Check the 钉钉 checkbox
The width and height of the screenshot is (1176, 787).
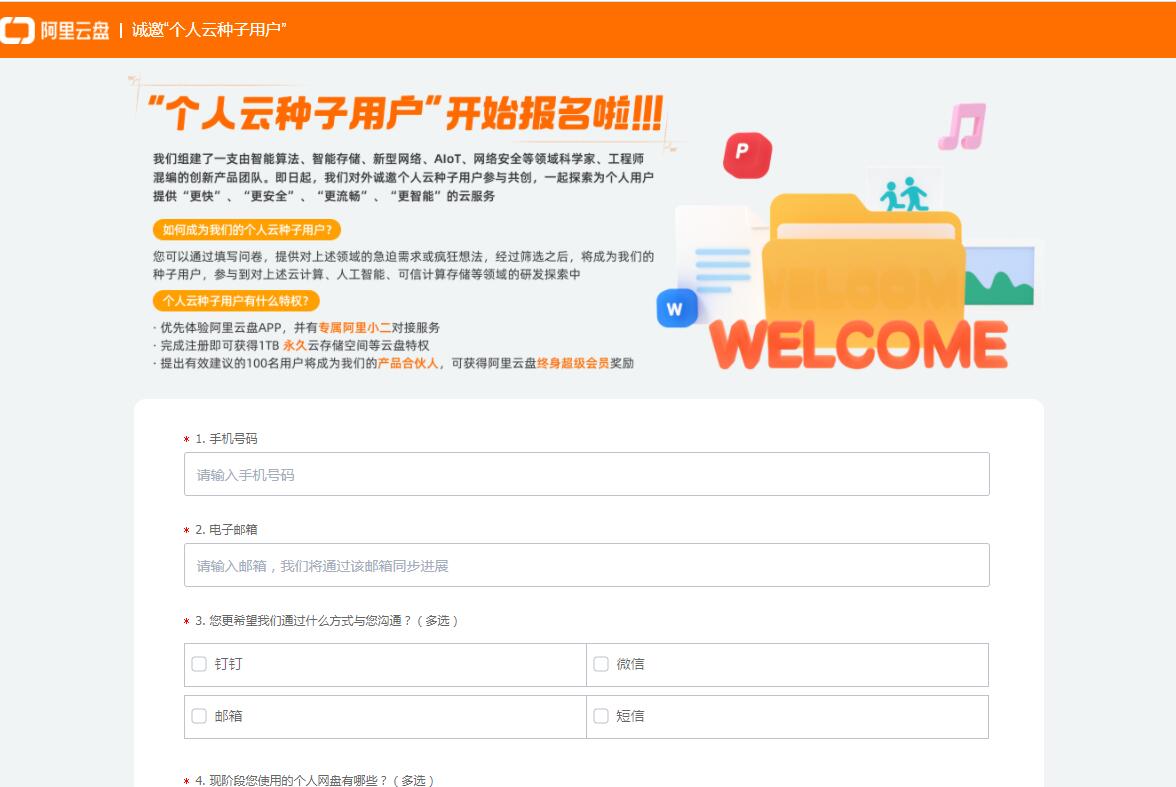click(199, 664)
